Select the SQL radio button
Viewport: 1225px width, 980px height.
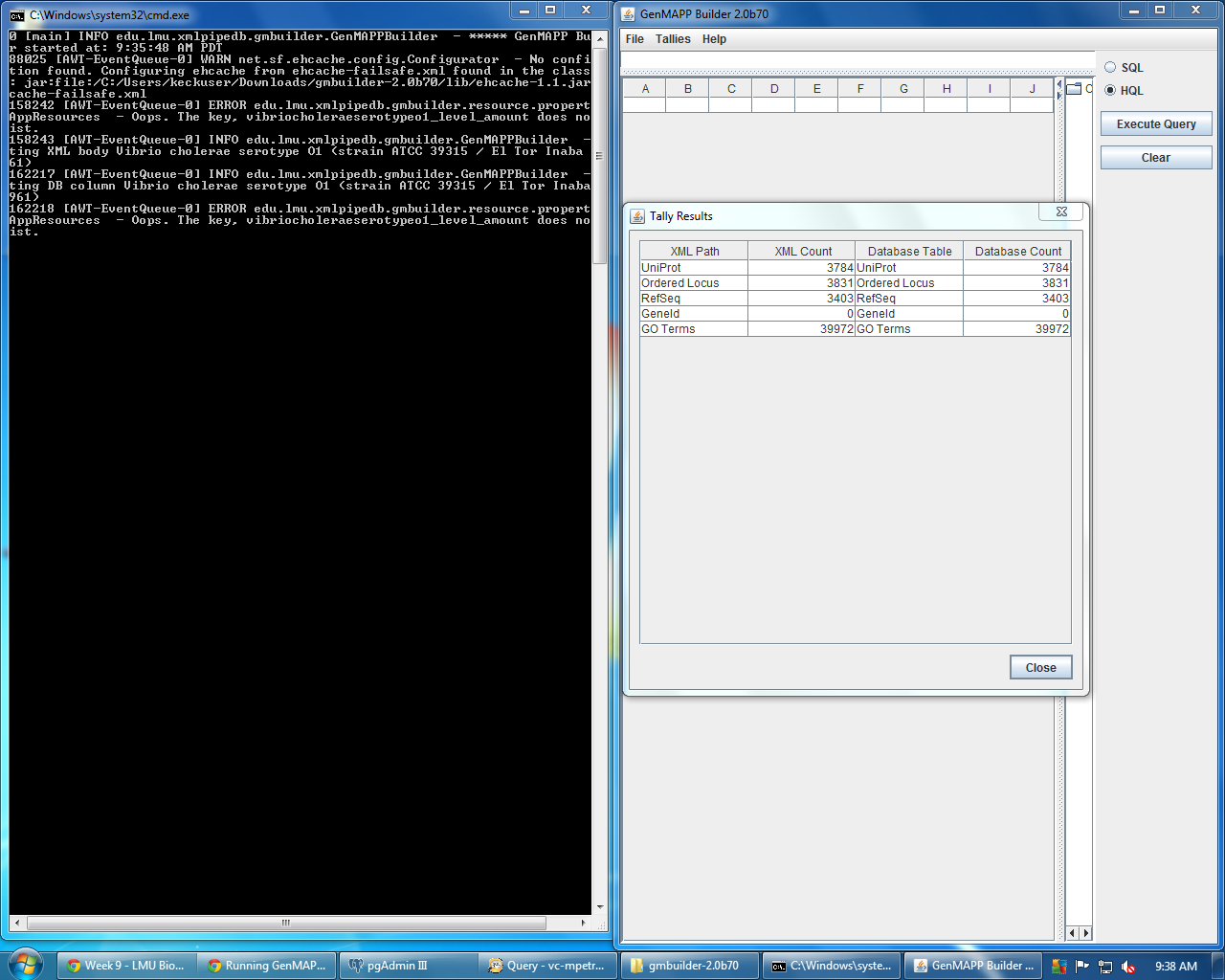coord(1110,67)
